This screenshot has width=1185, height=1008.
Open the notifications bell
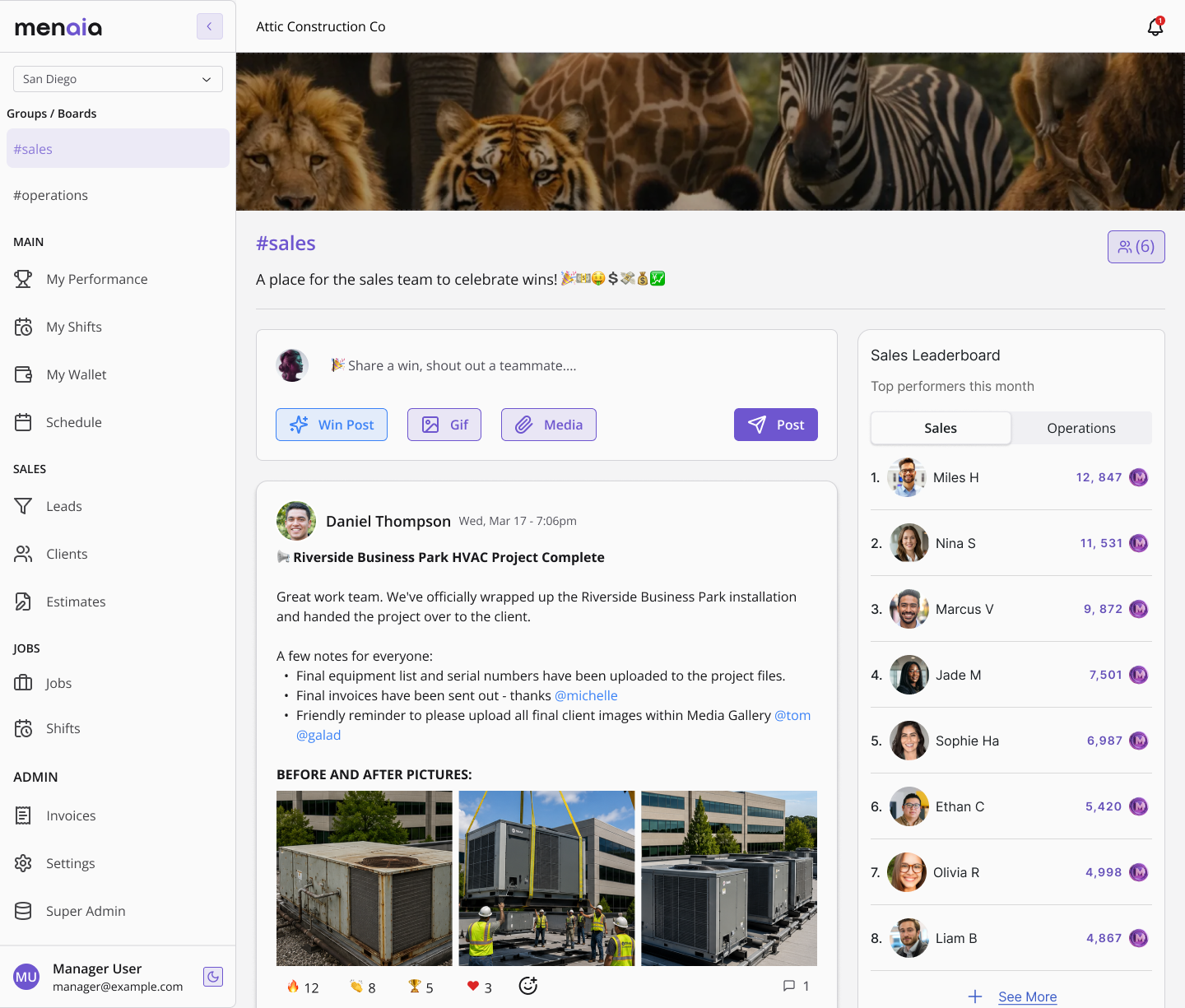[x=1155, y=26]
